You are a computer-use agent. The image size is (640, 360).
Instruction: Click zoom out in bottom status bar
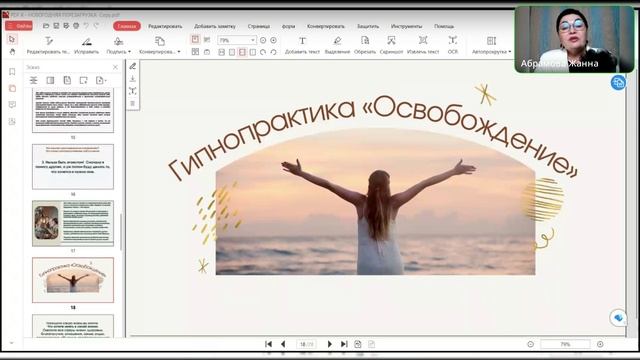pyautogui.click(x=530, y=344)
